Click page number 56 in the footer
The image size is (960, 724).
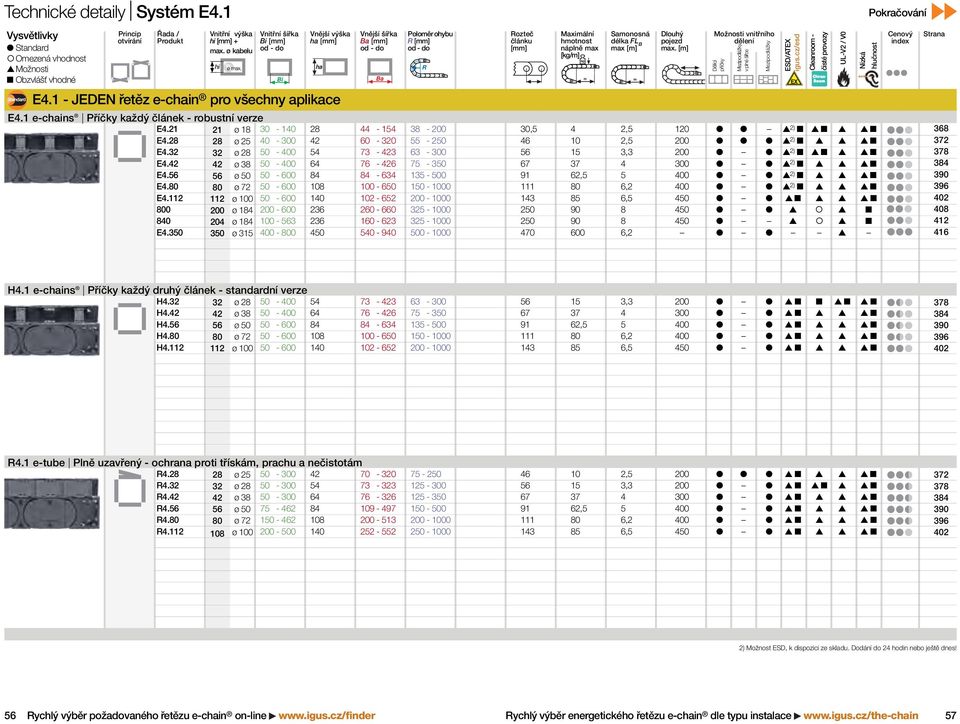10,715
